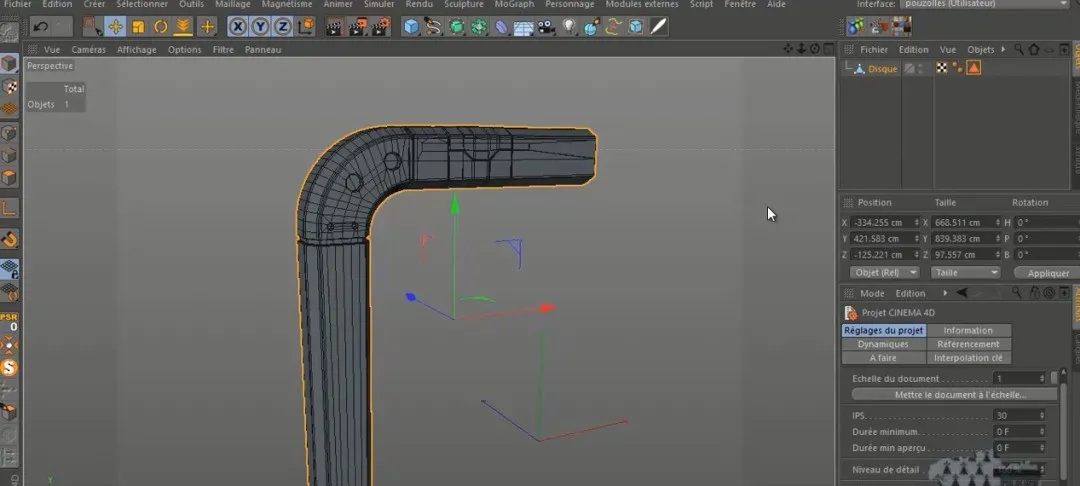Toggle Z axis lock
1080x486 pixels.
(283, 27)
